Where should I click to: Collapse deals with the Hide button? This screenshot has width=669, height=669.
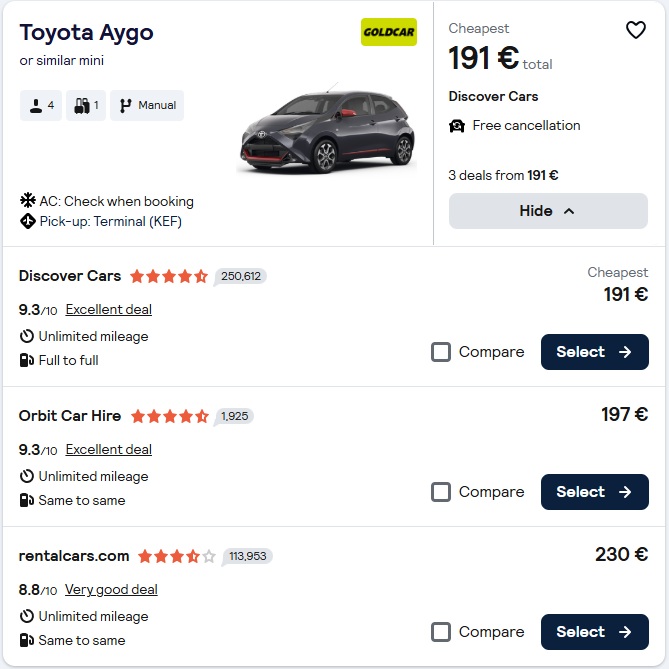[548, 211]
